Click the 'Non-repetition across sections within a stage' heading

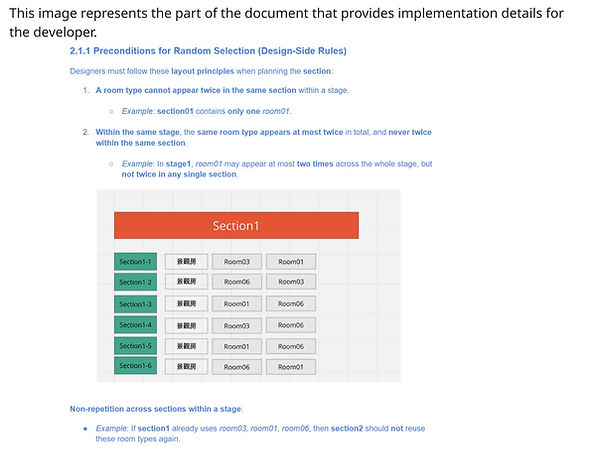[156, 409]
